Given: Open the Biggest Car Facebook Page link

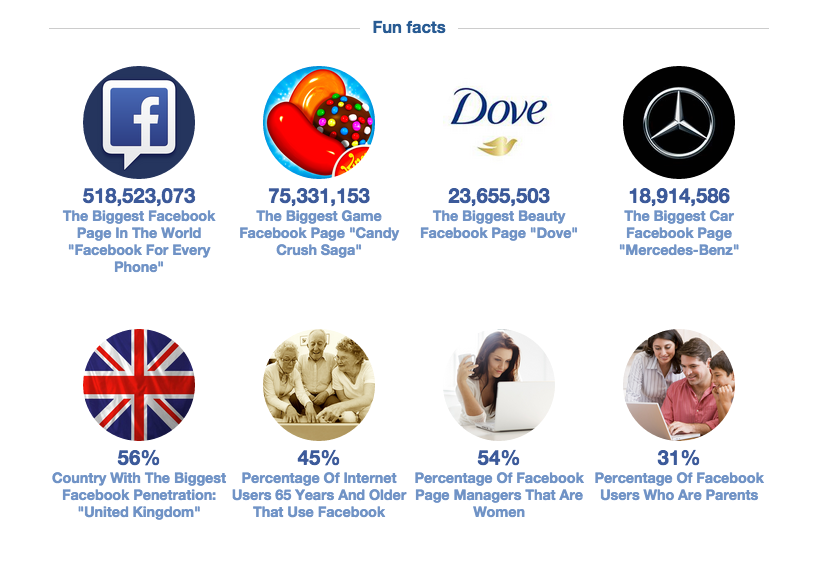Looking at the screenshot, I should pyautogui.click(x=679, y=233).
